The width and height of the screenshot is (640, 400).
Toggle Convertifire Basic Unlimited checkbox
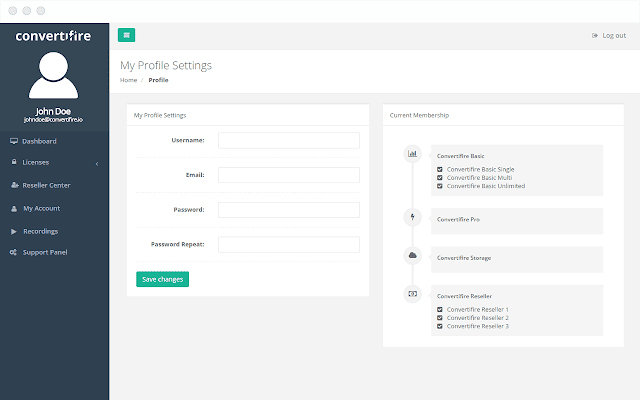click(x=440, y=186)
